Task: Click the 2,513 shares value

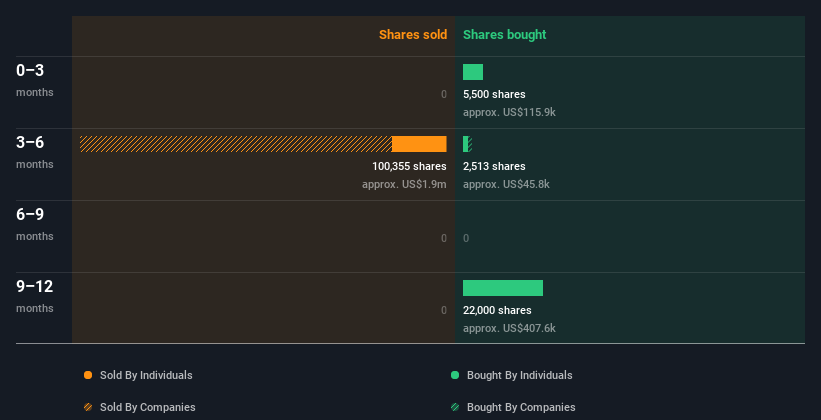Action: [494, 167]
